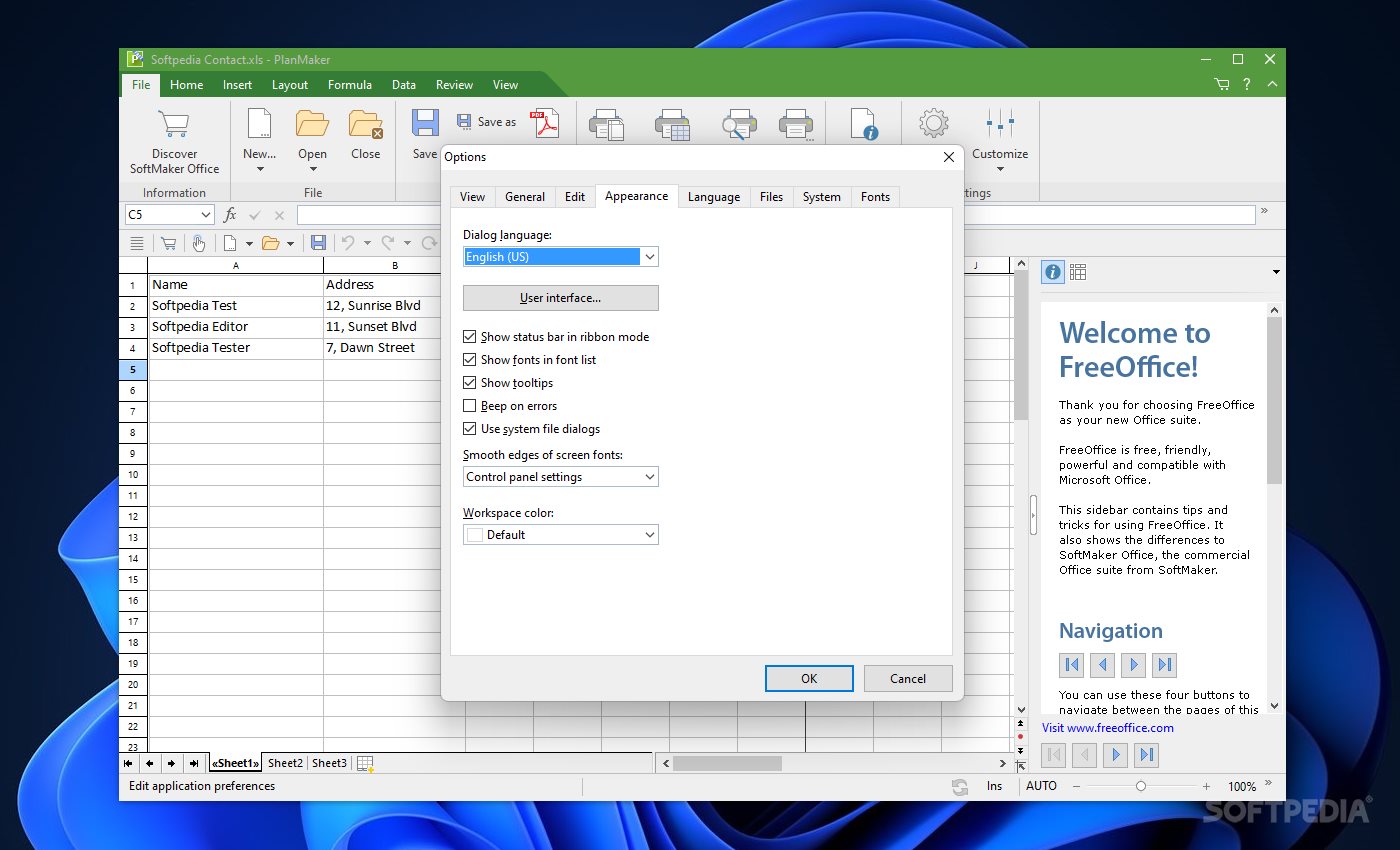Click the print preview magnifier icon
This screenshot has height=850, width=1400.
[x=738, y=124]
